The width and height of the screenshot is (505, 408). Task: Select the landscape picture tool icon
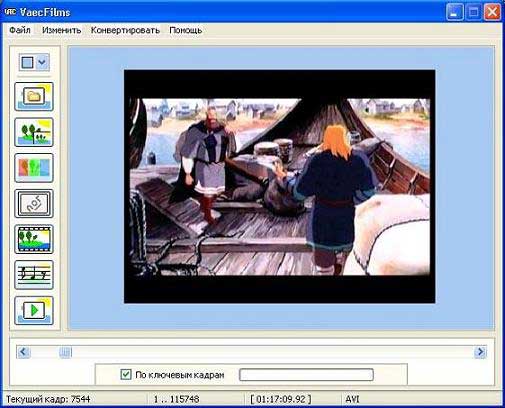(x=34, y=132)
